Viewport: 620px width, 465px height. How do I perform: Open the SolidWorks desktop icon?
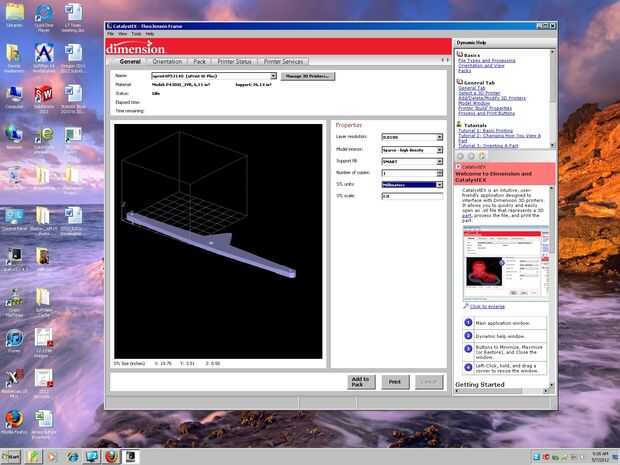click(44, 98)
